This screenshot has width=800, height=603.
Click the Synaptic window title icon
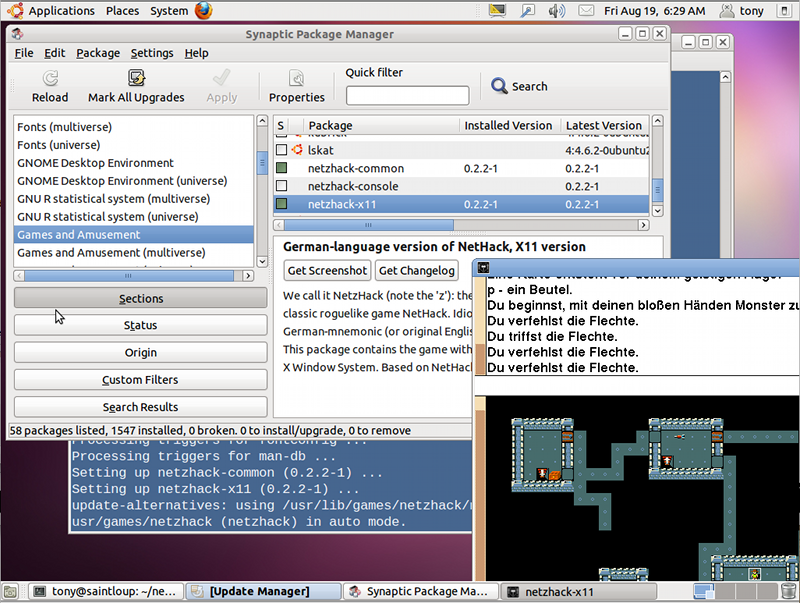[17, 34]
